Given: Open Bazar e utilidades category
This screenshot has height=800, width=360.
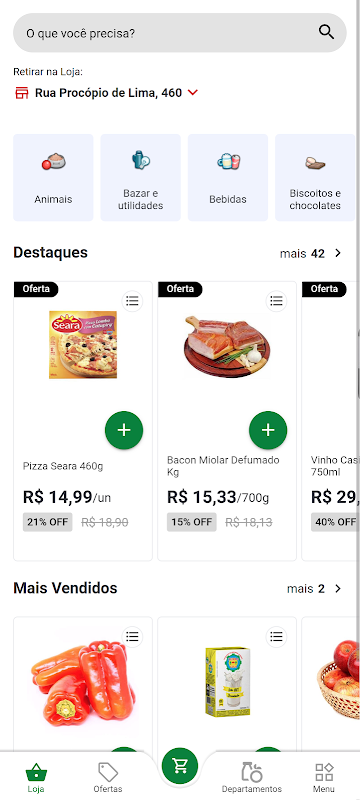Looking at the screenshot, I should [x=141, y=178].
